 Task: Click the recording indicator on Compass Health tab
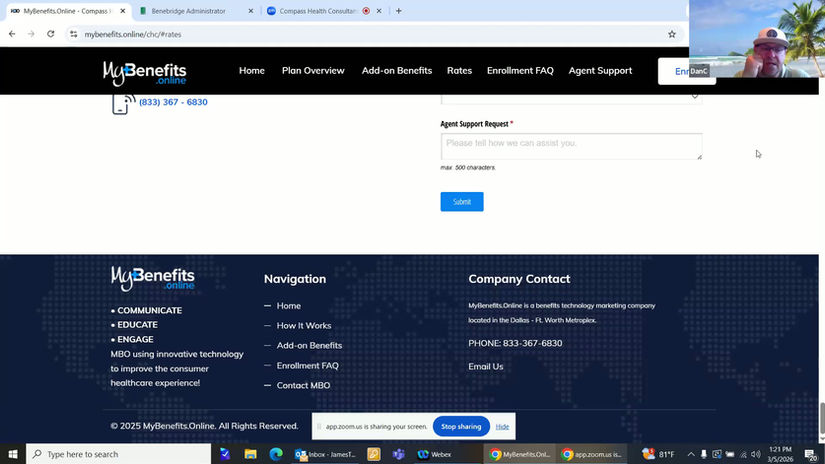[366, 11]
